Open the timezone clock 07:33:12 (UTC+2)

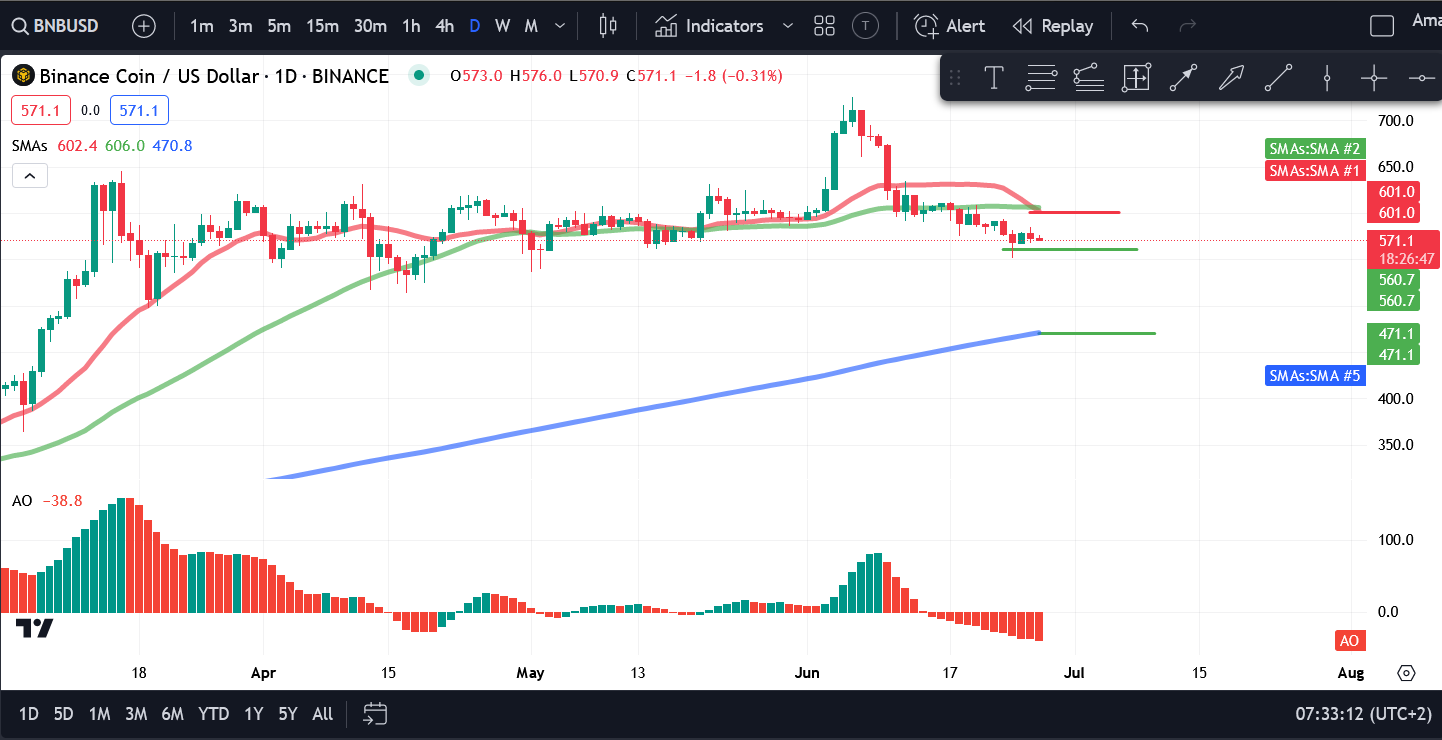pyautogui.click(x=1363, y=714)
